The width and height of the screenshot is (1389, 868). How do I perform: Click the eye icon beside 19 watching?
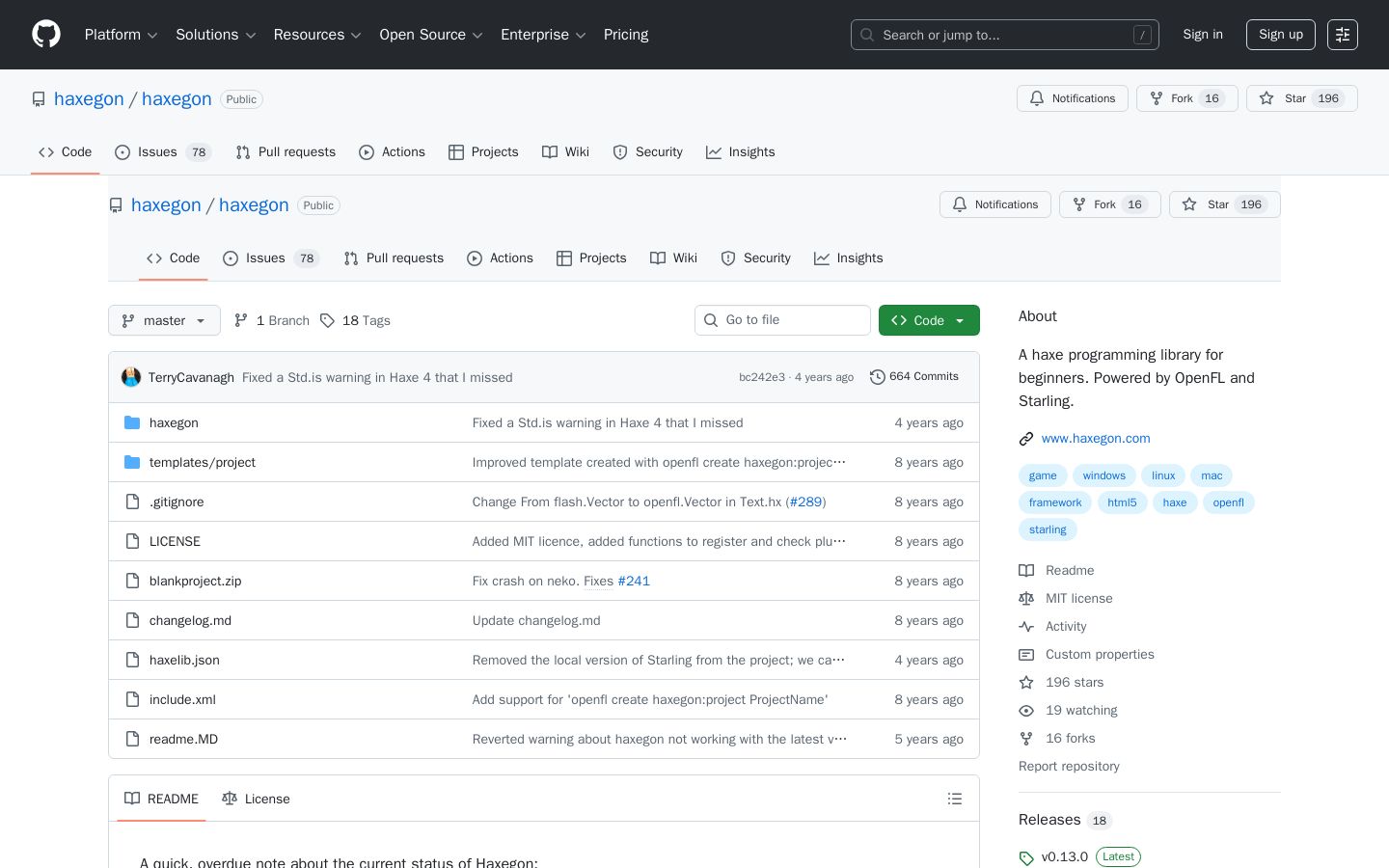coord(1026,711)
